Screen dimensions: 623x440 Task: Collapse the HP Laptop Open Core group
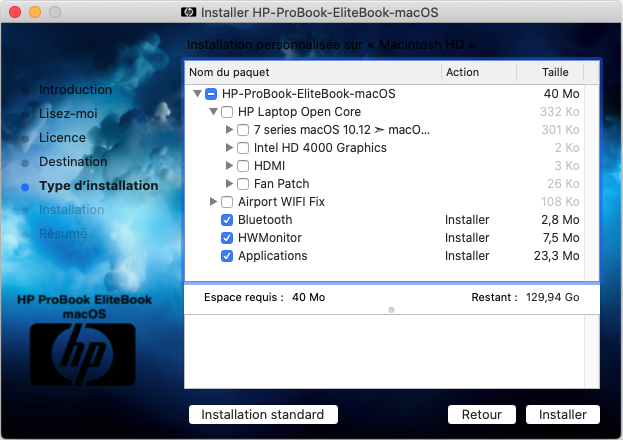coord(213,112)
